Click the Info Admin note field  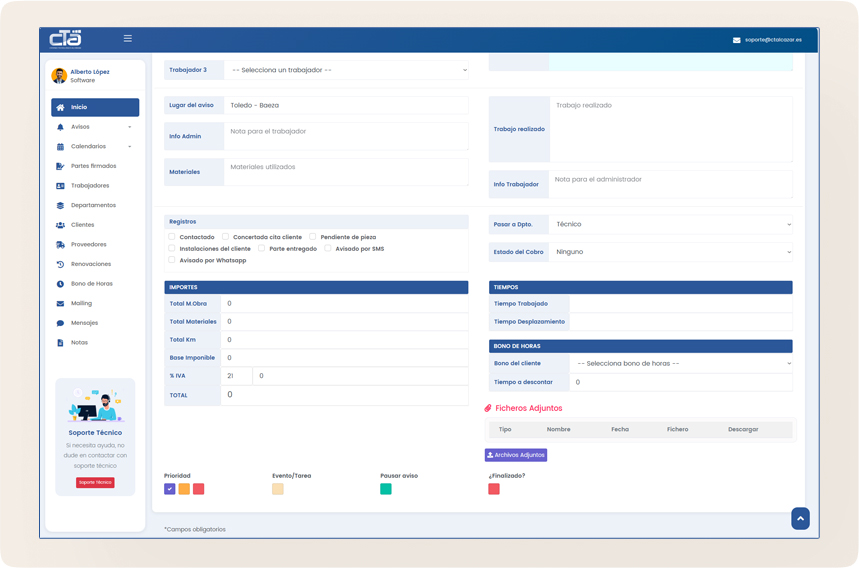(346, 136)
